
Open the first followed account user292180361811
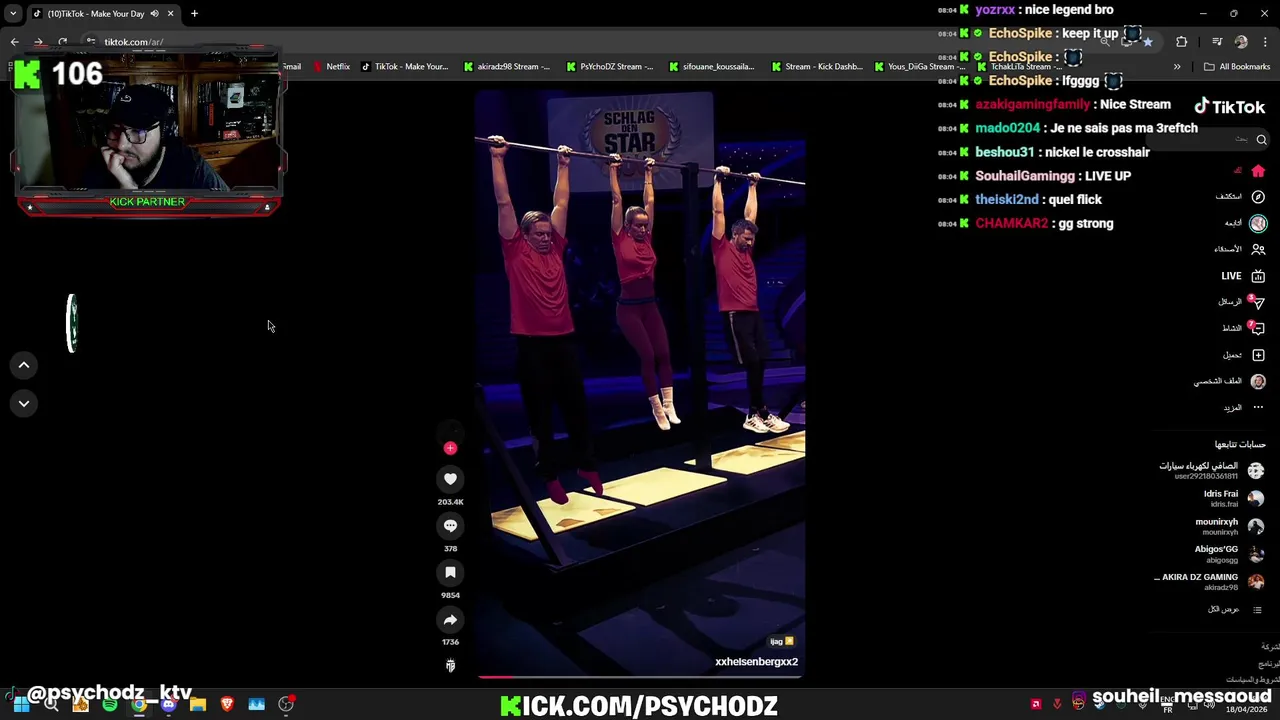pos(1211,470)
